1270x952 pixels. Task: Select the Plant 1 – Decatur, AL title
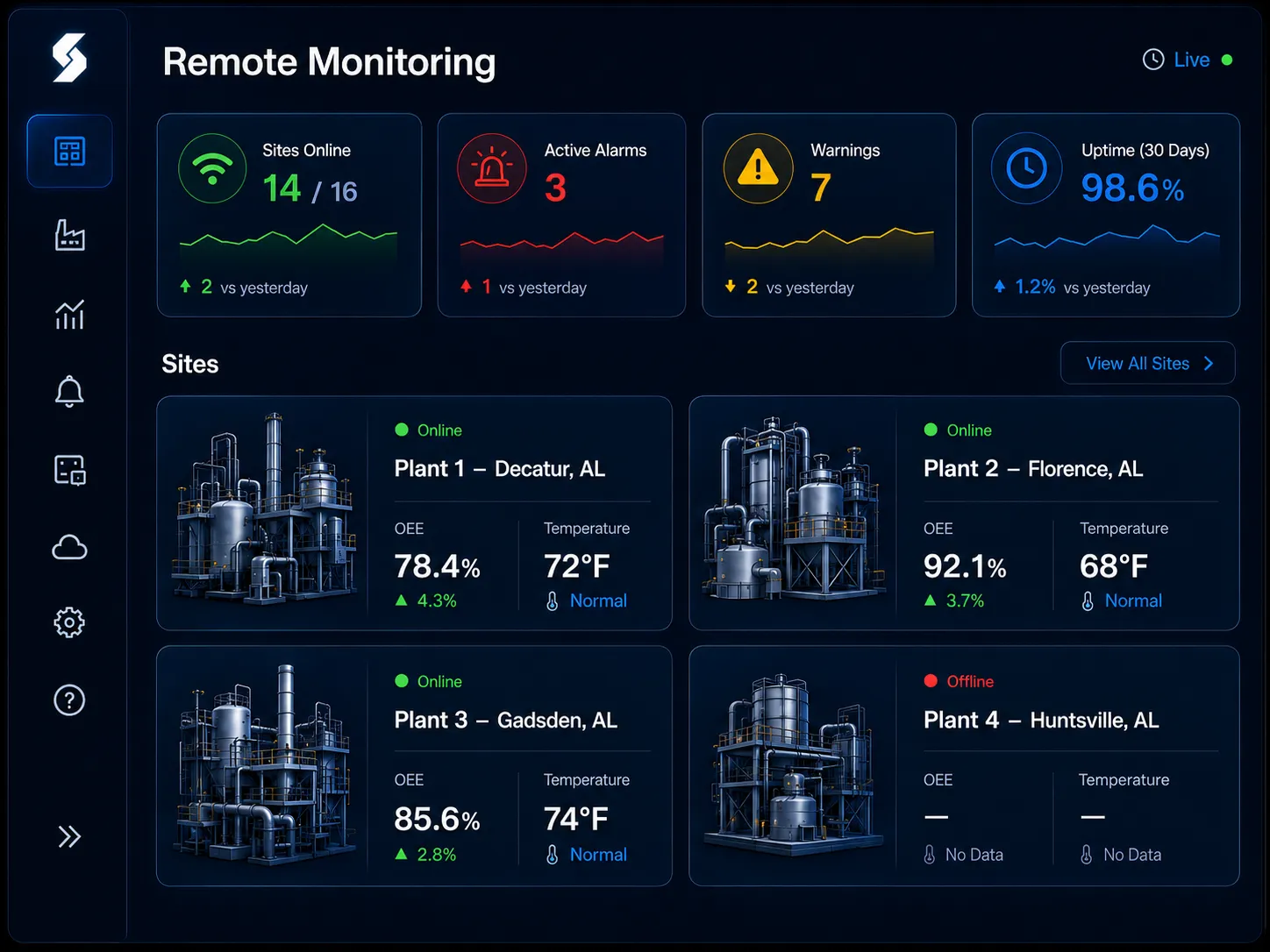[x=500, y=469]
